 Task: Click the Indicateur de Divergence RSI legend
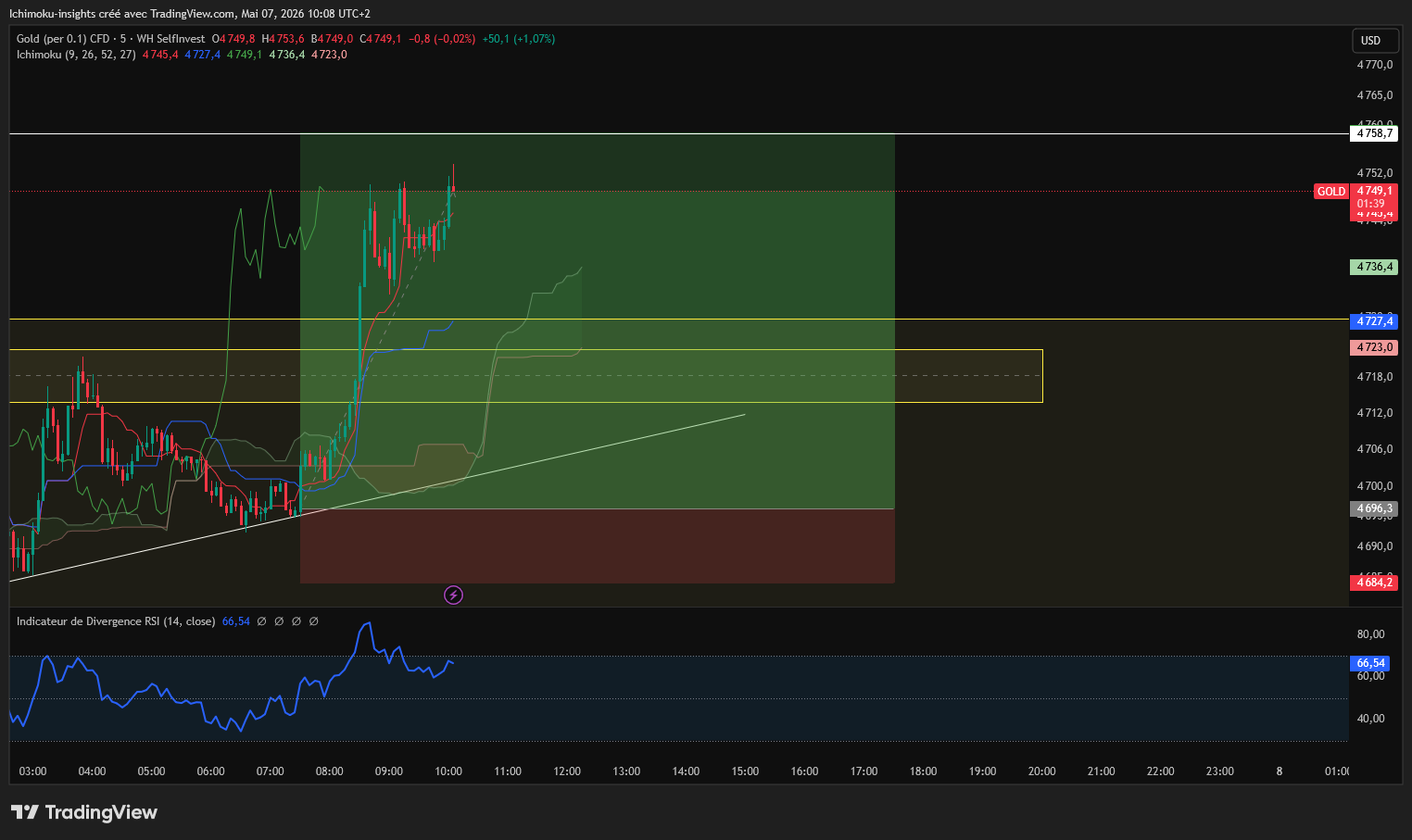click(x=116, y=621)
